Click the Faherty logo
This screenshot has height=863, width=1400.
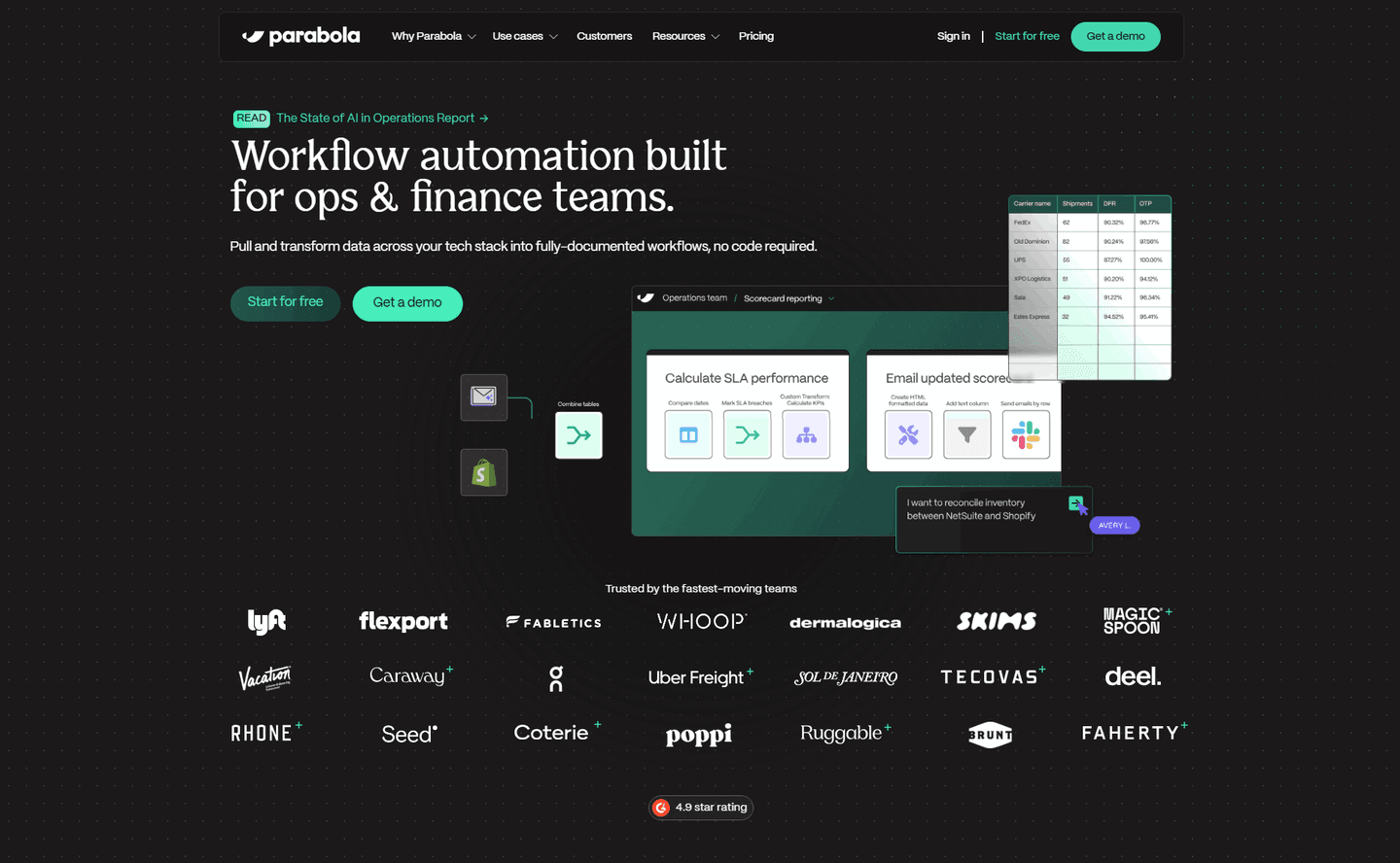[1135, 733]
